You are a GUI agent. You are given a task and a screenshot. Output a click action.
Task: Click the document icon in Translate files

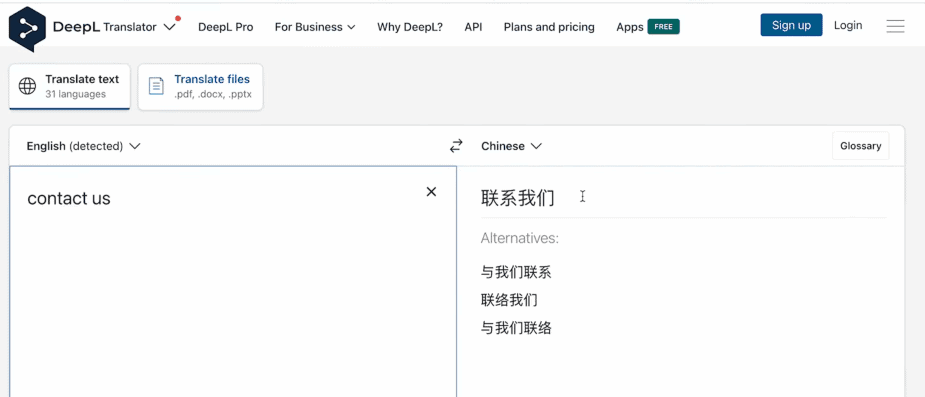(156, 86)
